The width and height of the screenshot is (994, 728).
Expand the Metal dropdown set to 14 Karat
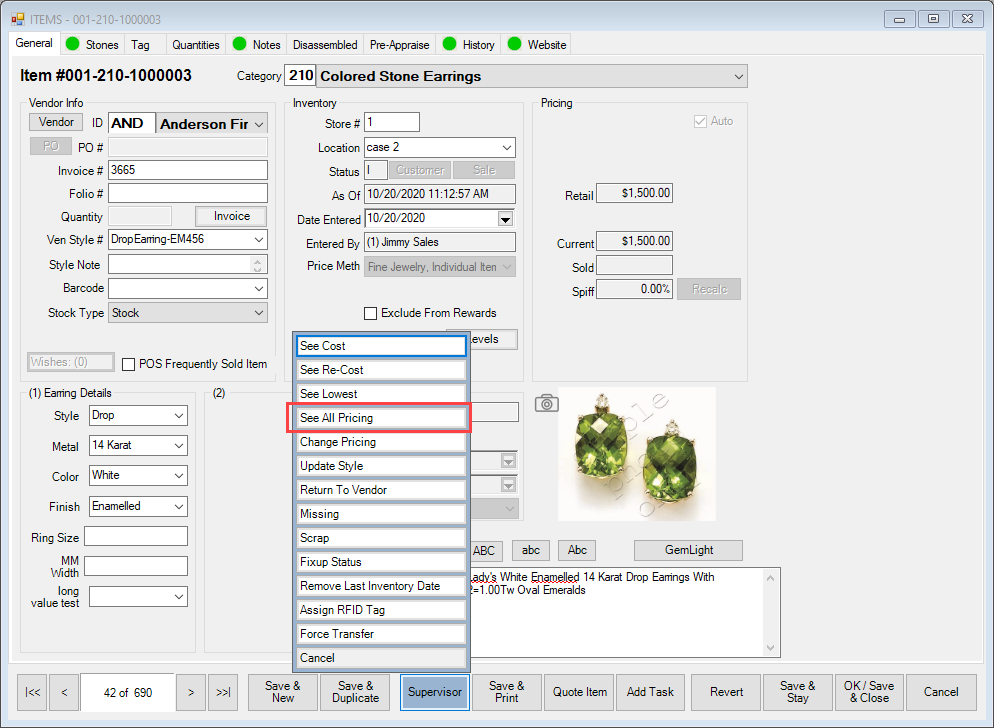[179, 446]
